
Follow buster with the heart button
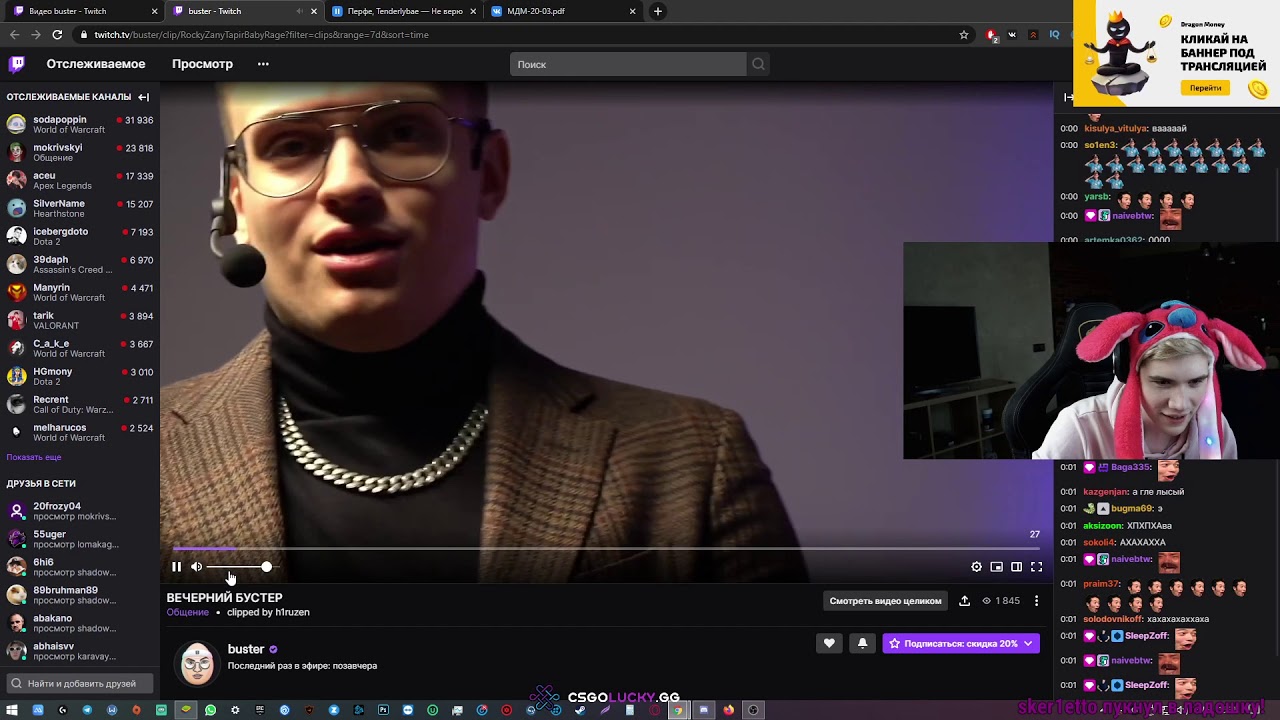pos(829,644)
